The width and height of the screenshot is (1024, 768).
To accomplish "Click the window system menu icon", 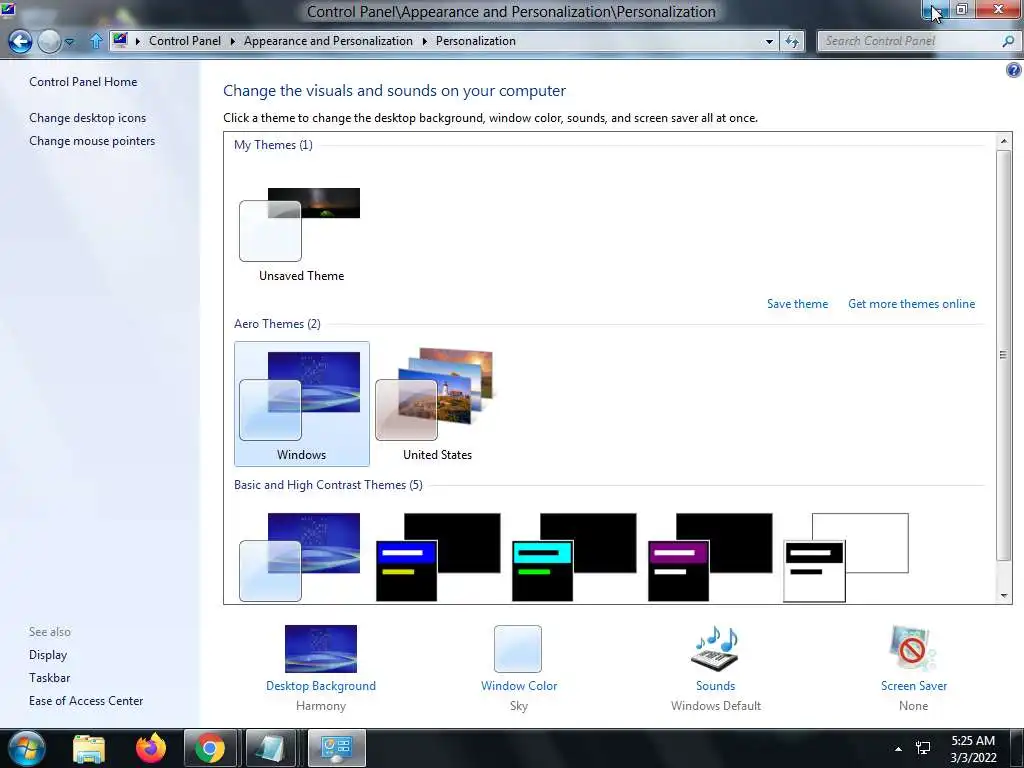I will 8,8.
